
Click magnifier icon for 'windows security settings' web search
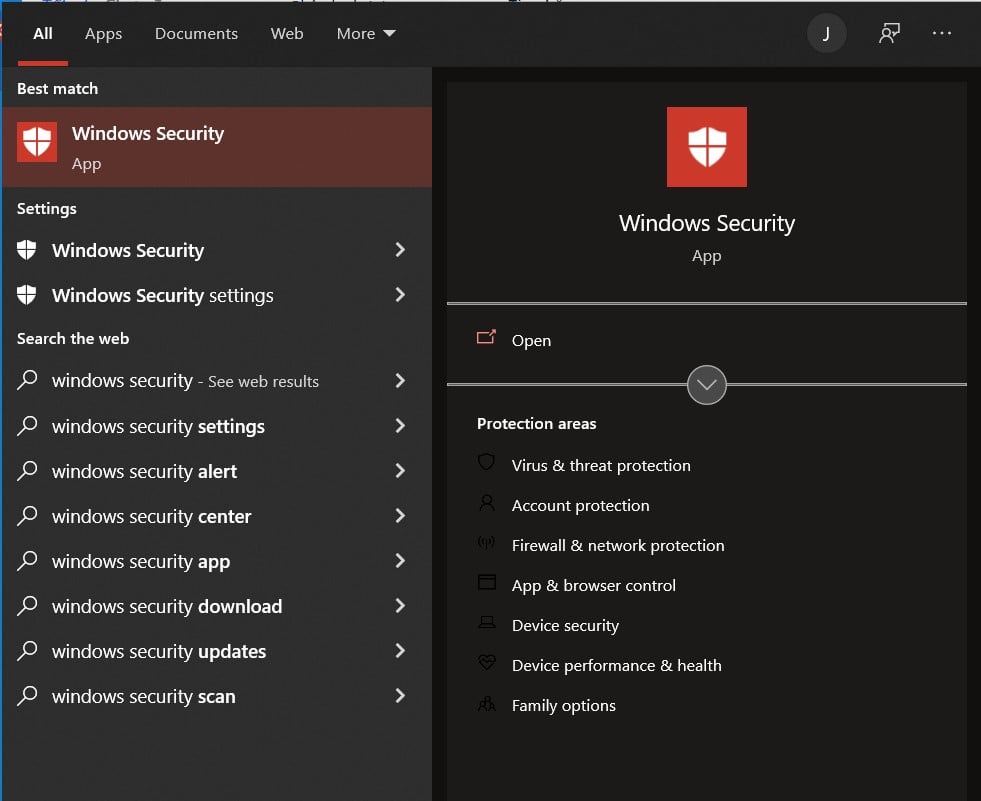point(27,426)
